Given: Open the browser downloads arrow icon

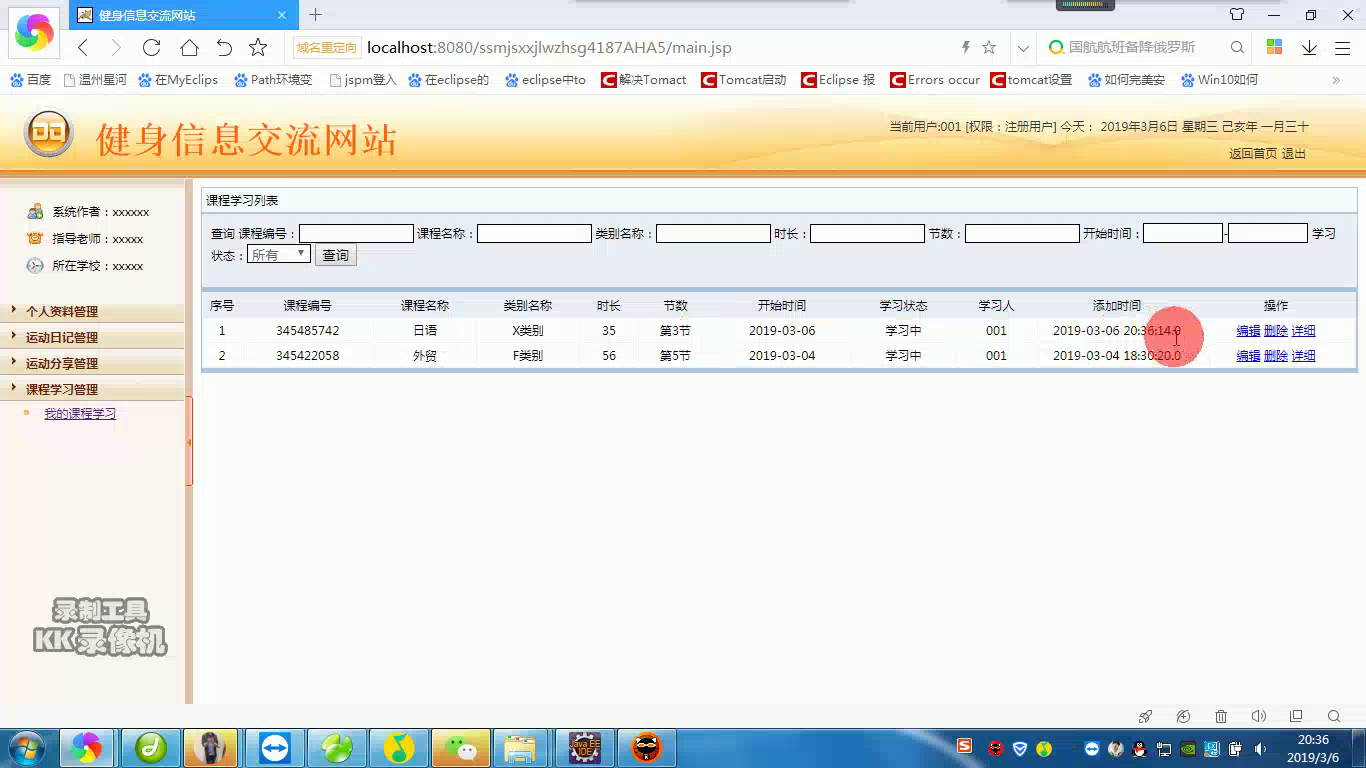Looking at the screenshot, I should (x=1309, y=47).
